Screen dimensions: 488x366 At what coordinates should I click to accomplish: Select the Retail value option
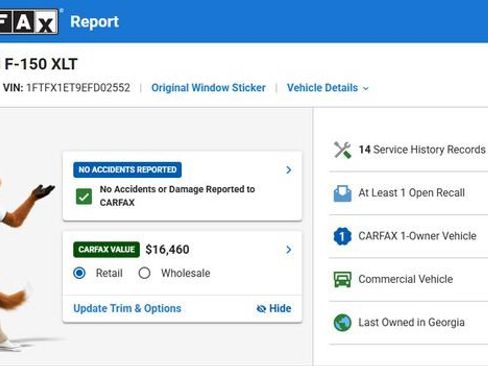(x=79, y=273)
